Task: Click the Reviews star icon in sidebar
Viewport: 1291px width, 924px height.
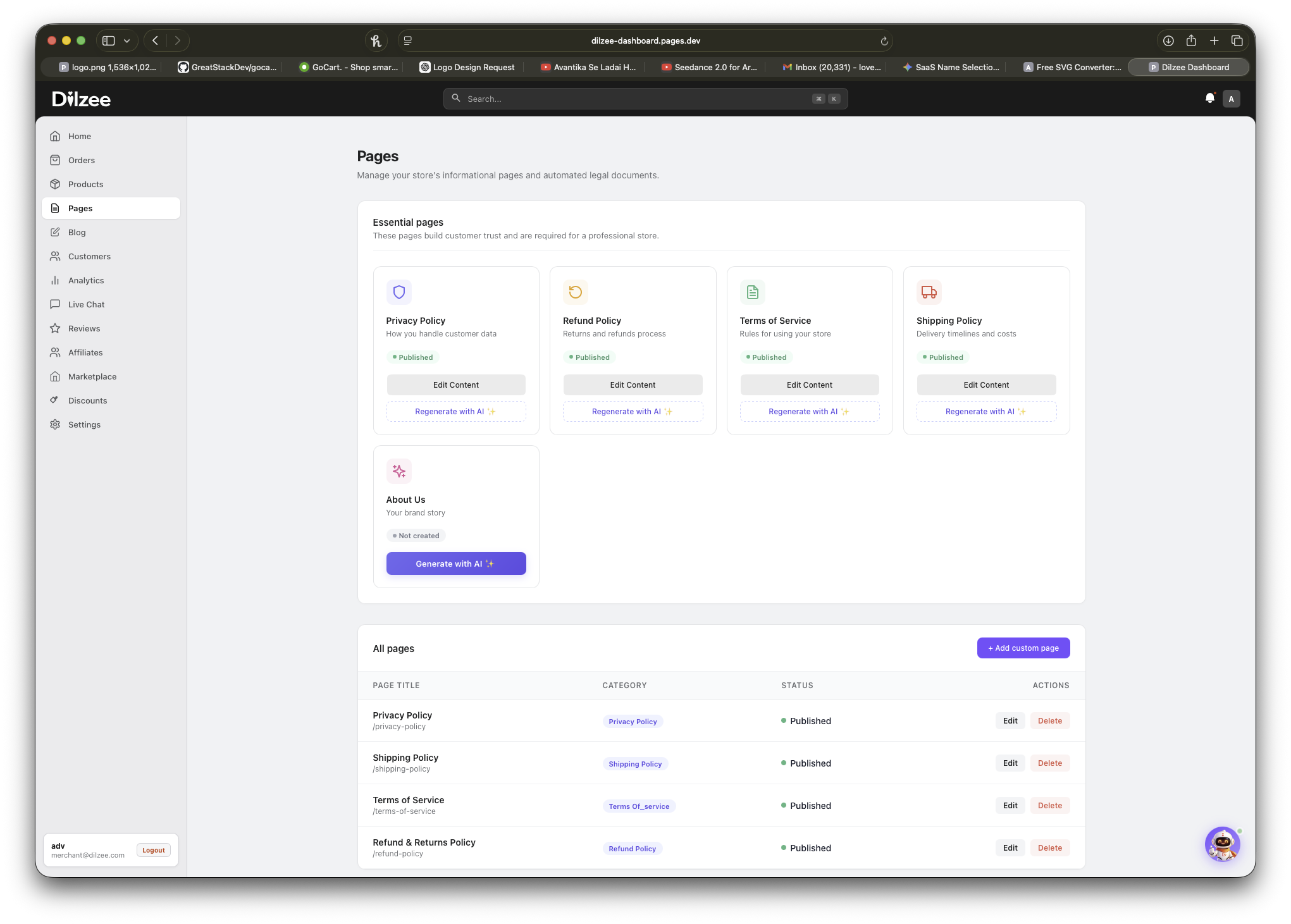Action: [x=55, y=328]
